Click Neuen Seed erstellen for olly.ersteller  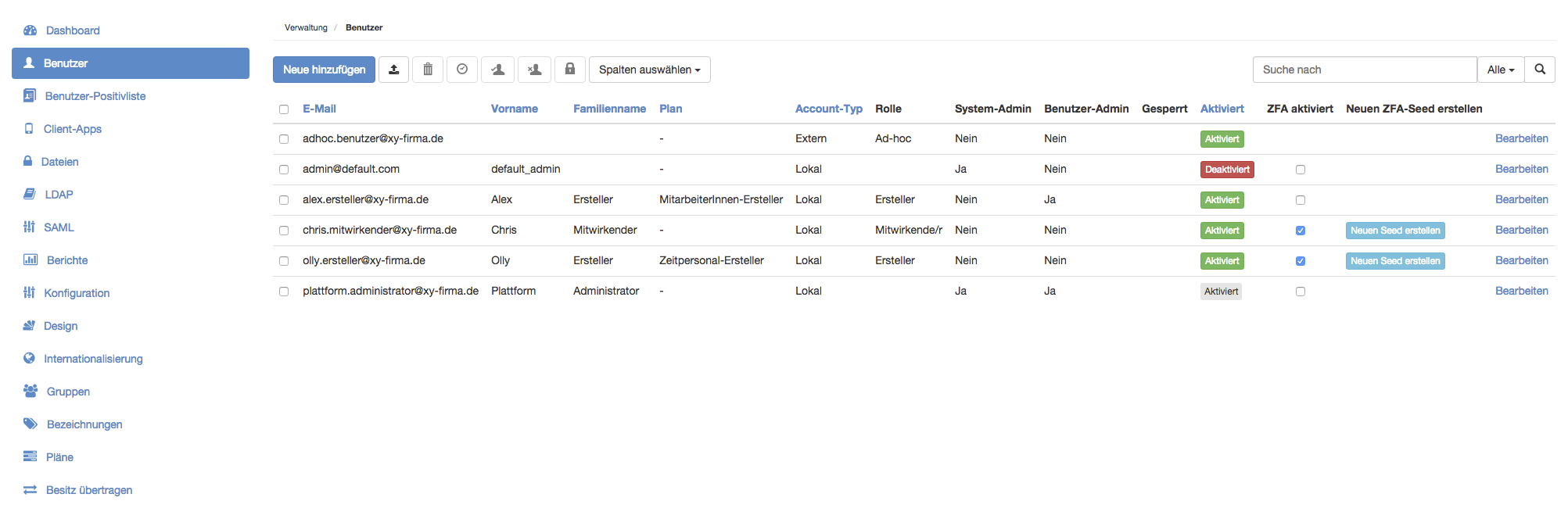point(1395,261)
